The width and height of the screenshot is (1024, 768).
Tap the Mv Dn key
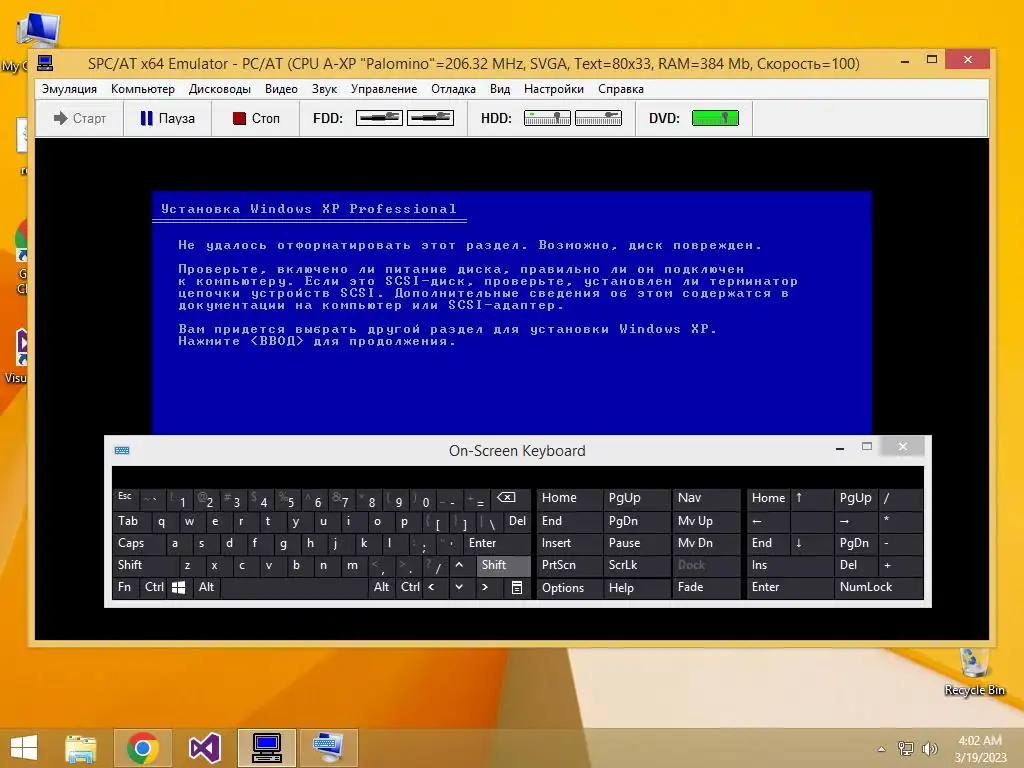click(x=707, y=543)
